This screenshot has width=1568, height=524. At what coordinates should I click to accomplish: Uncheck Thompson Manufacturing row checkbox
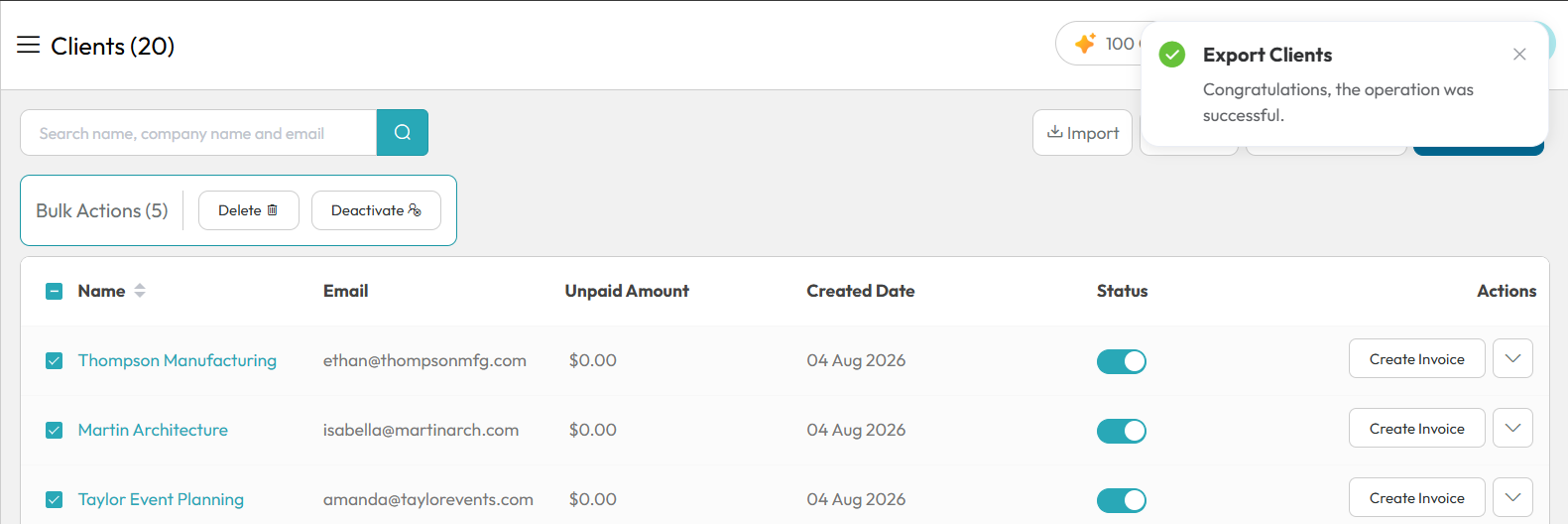coord(55,360)
